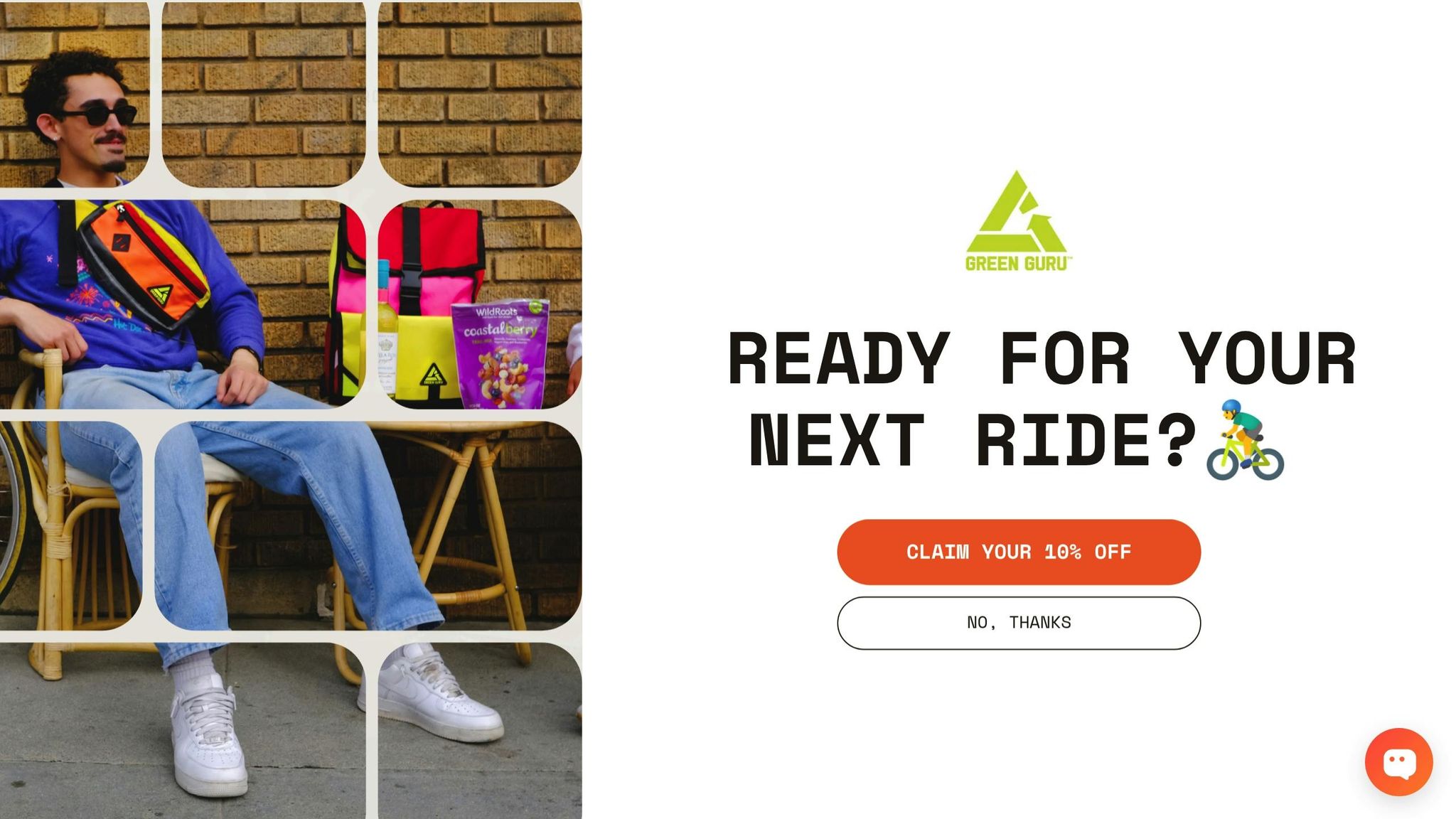The width and height of the screenshot is (1456, 819).
Task: Dismiss the offer with No, Thanks
Action: (x=1018, y=623)
